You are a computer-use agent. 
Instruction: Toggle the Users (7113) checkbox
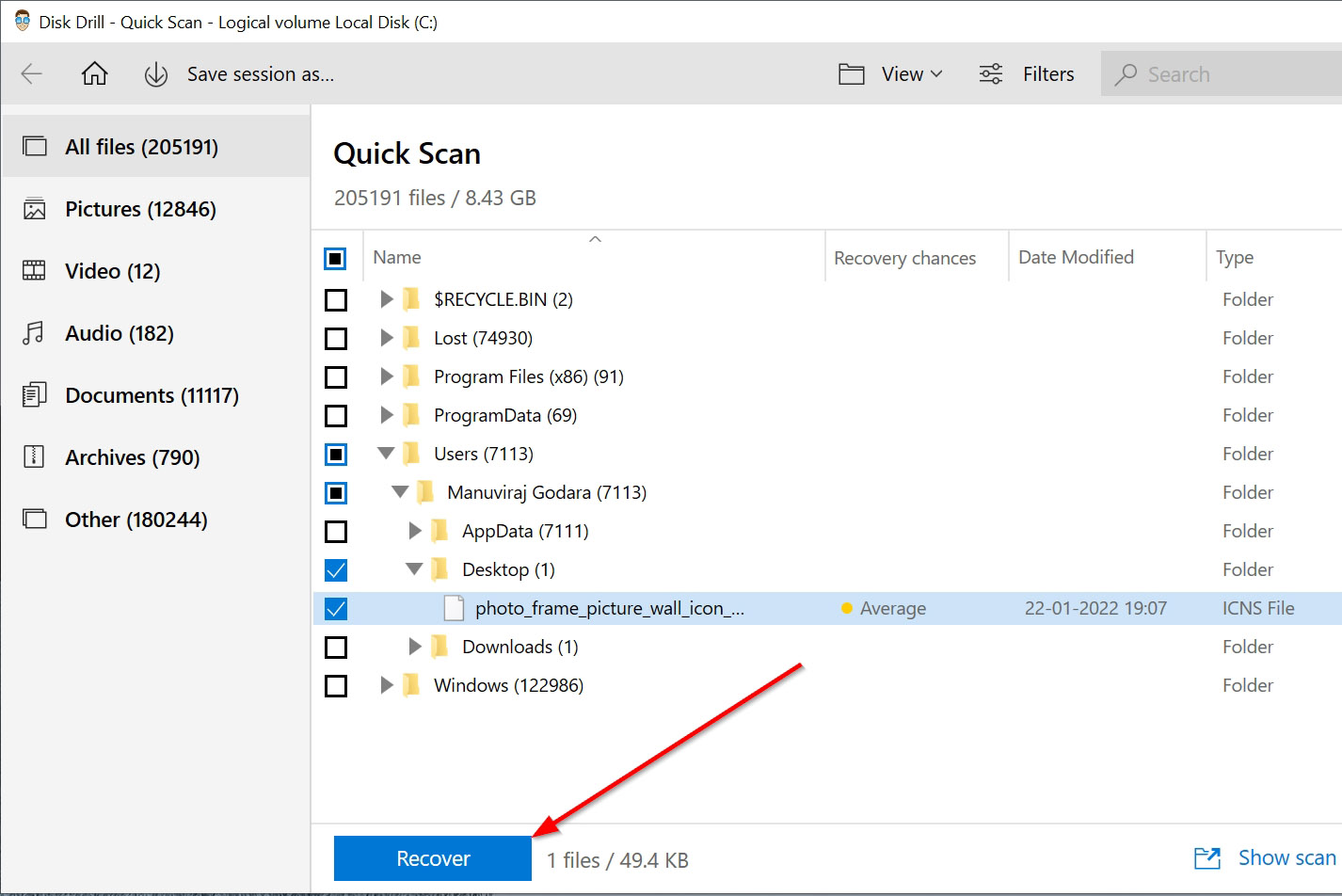[x=335, y=455]
